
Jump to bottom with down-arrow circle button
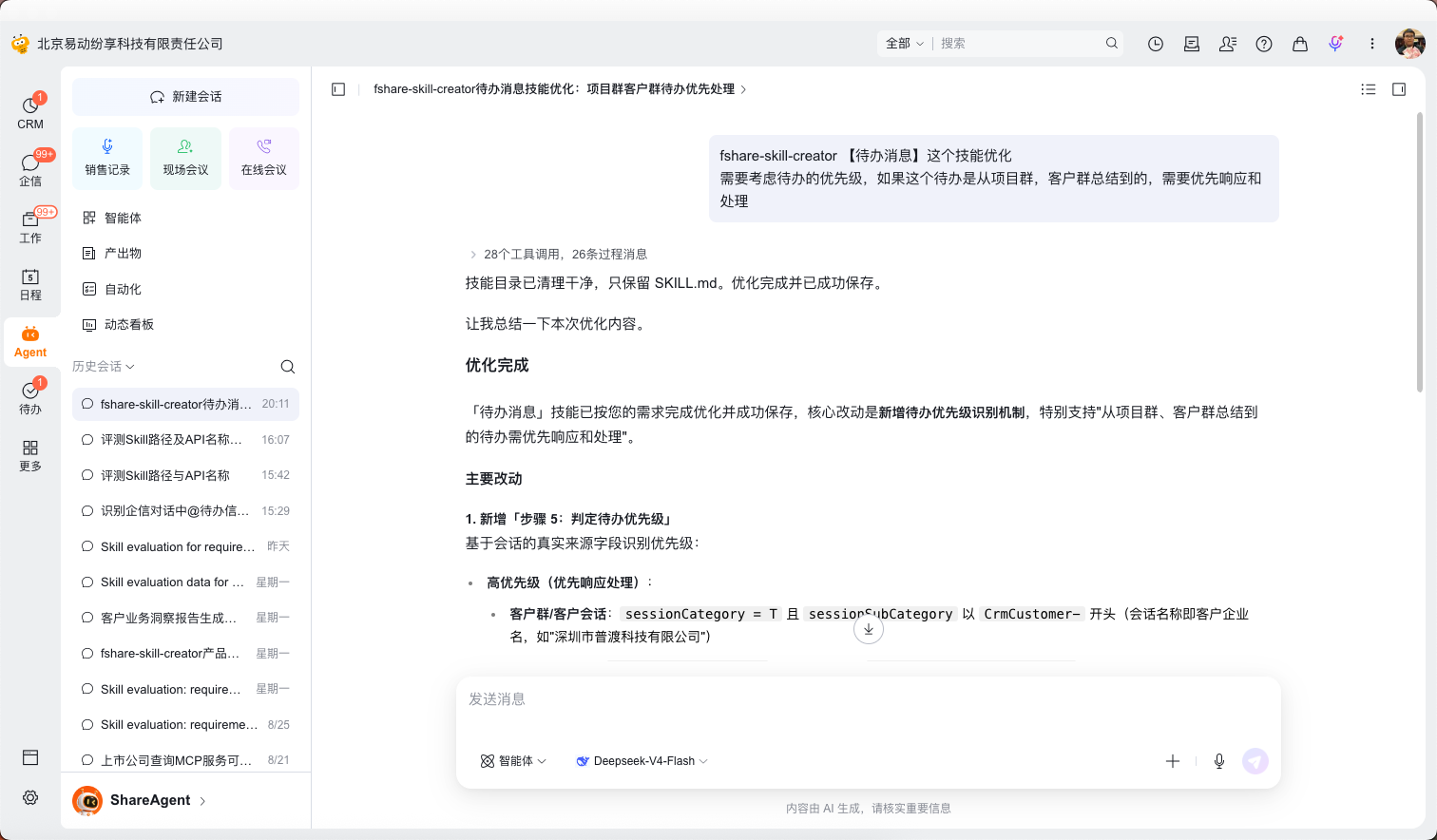coord(869,629)
